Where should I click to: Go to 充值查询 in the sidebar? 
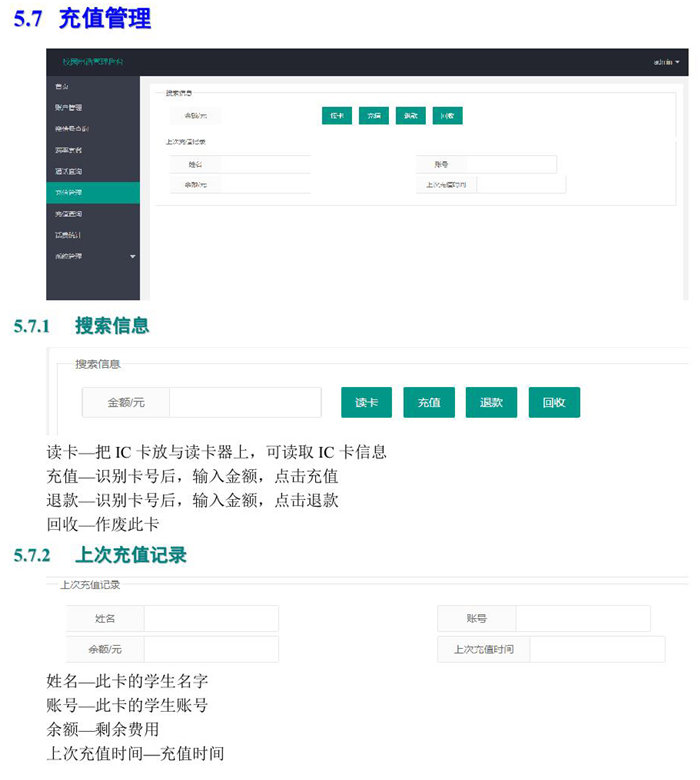click(68, 214)
